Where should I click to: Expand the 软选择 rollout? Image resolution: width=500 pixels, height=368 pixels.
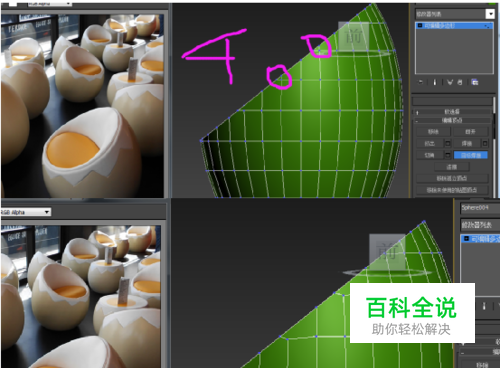[x=452, y=112]
